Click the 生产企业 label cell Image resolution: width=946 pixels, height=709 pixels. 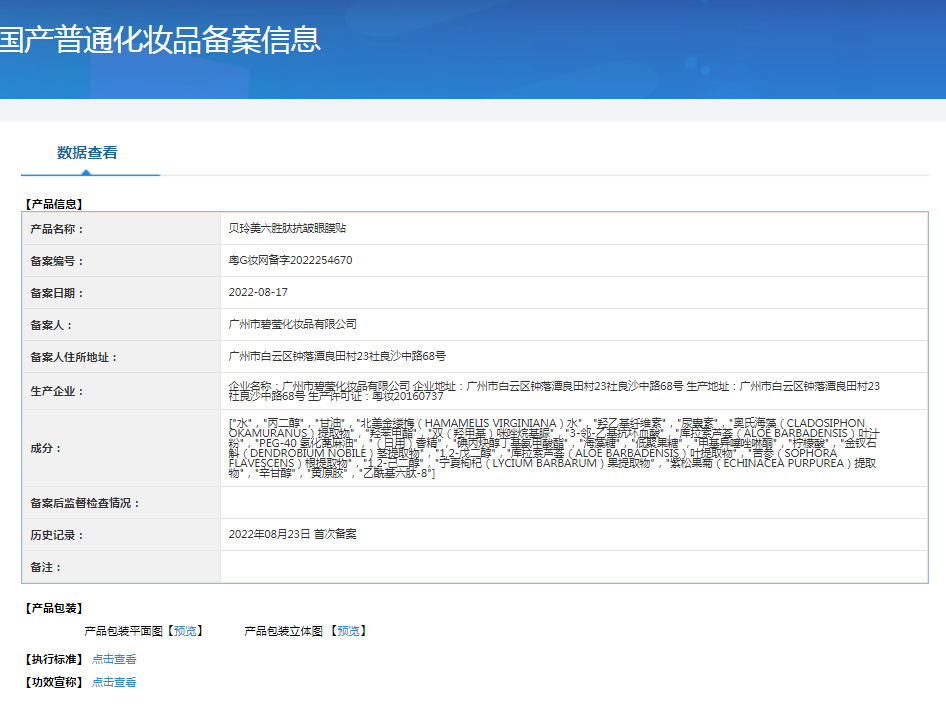point(121,391)
